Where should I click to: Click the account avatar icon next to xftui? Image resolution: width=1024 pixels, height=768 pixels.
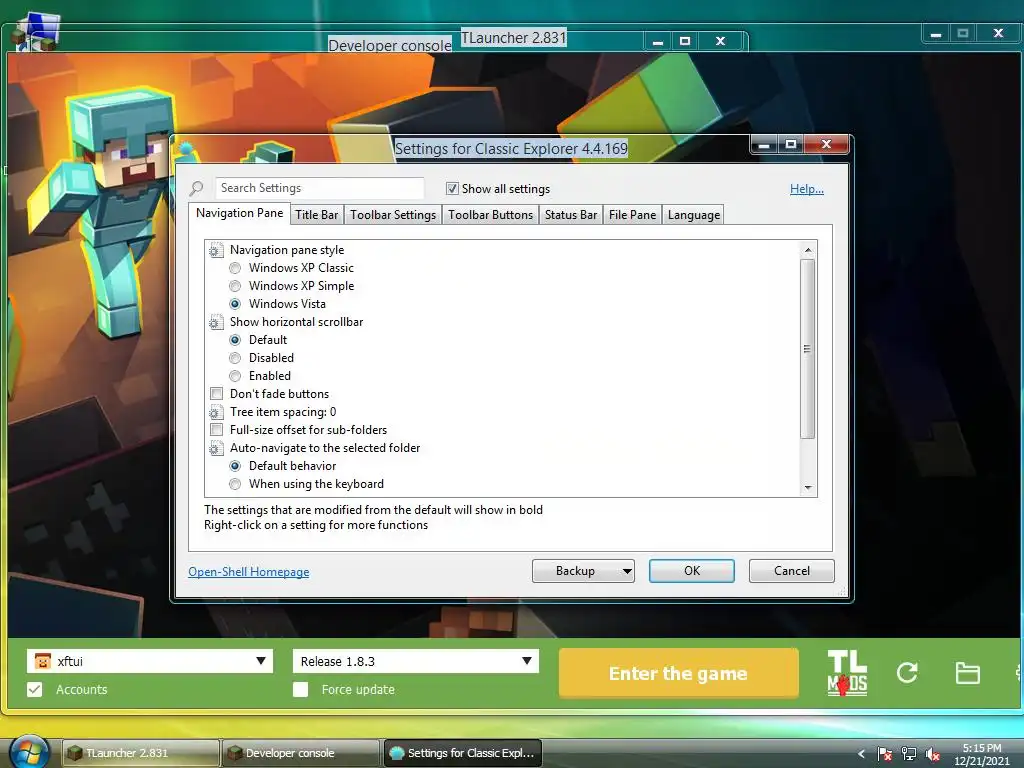(x=42, y=661)
